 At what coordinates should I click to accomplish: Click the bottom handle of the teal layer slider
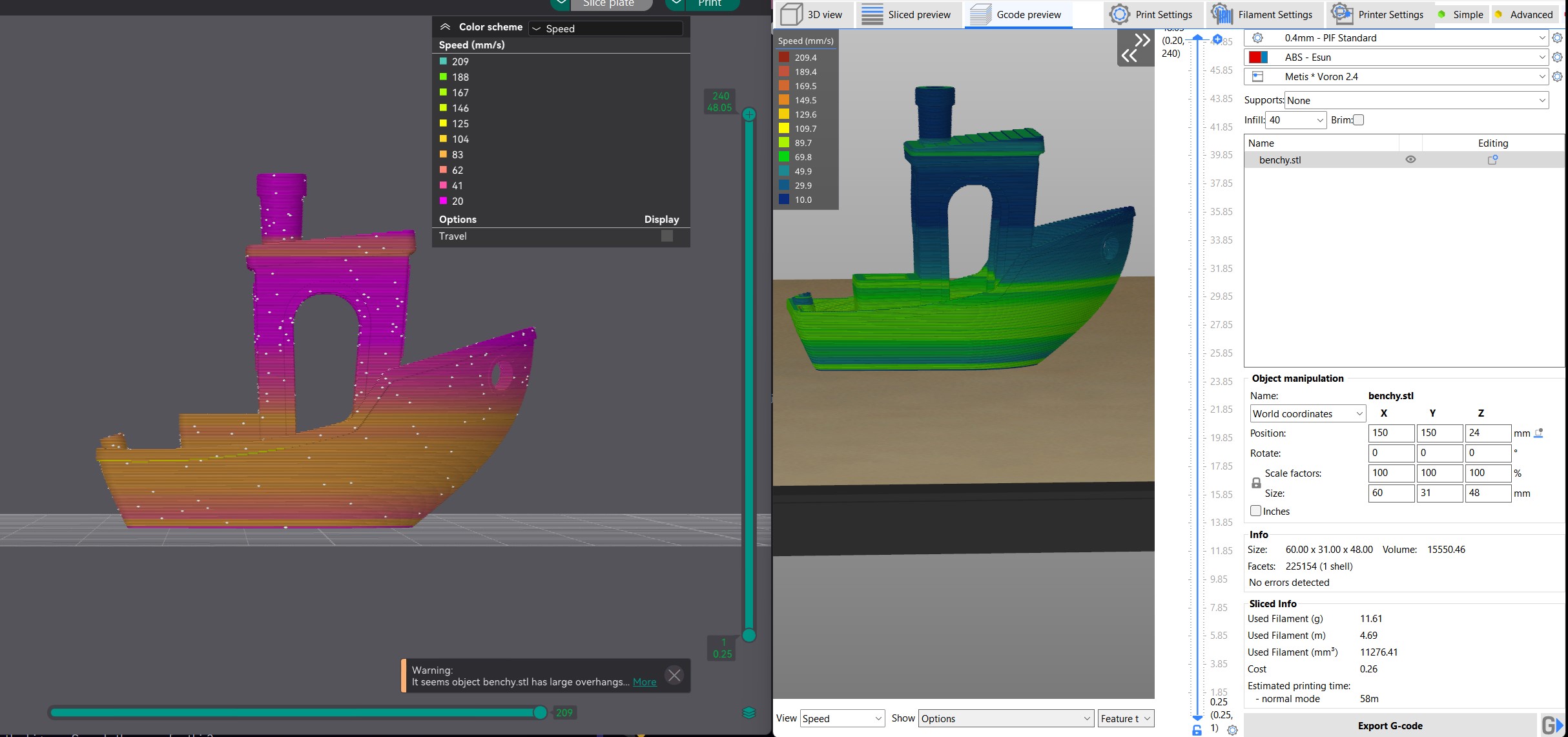749,635
